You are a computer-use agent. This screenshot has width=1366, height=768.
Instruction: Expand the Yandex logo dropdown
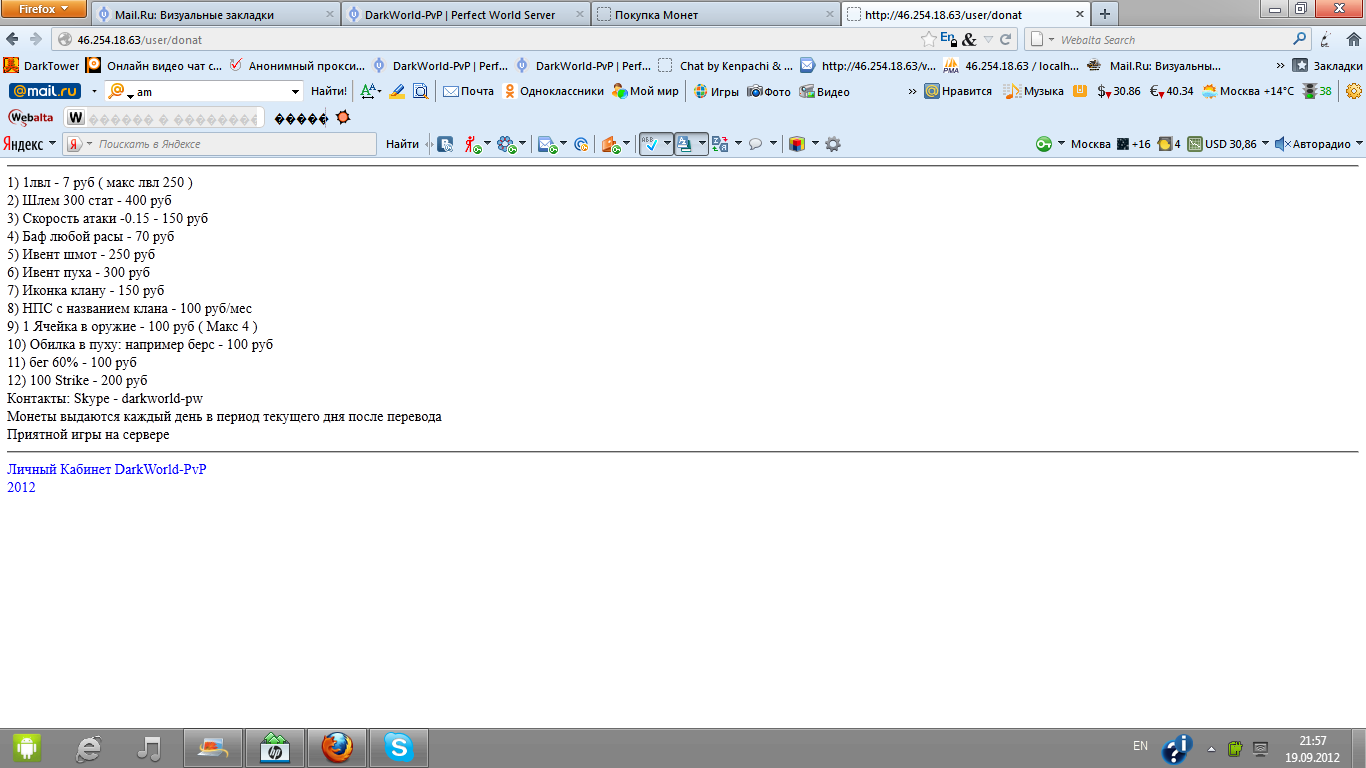[x=53, y=144]
